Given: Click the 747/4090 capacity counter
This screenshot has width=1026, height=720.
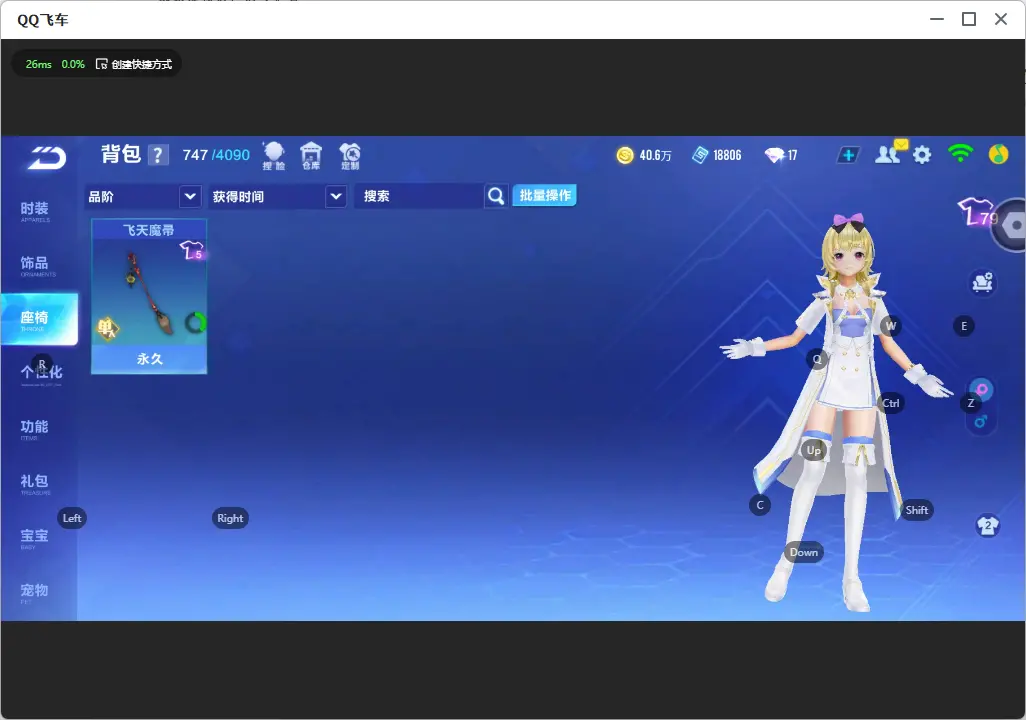Looking at the screenshot, I should [216, 155].
